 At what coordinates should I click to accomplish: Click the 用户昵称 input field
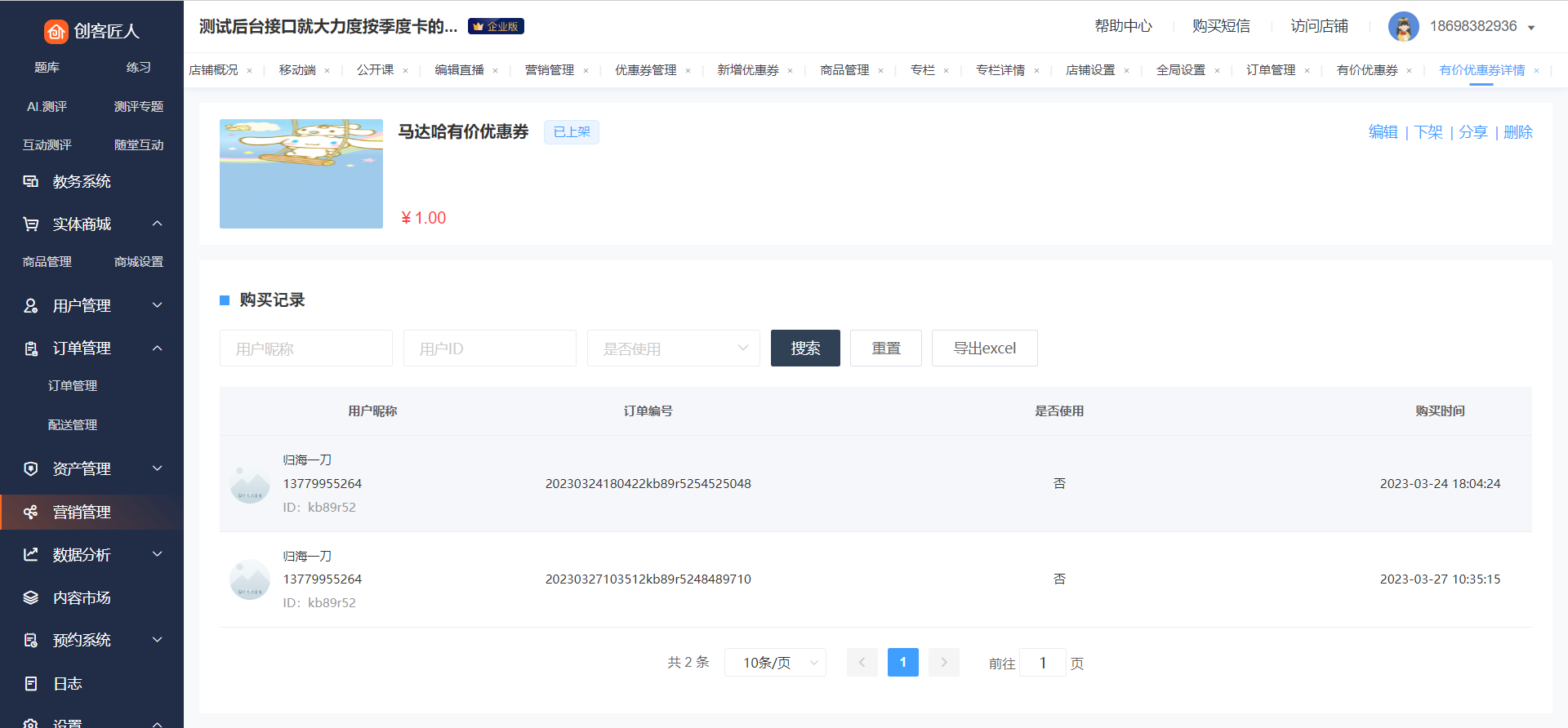pos(305,348)
